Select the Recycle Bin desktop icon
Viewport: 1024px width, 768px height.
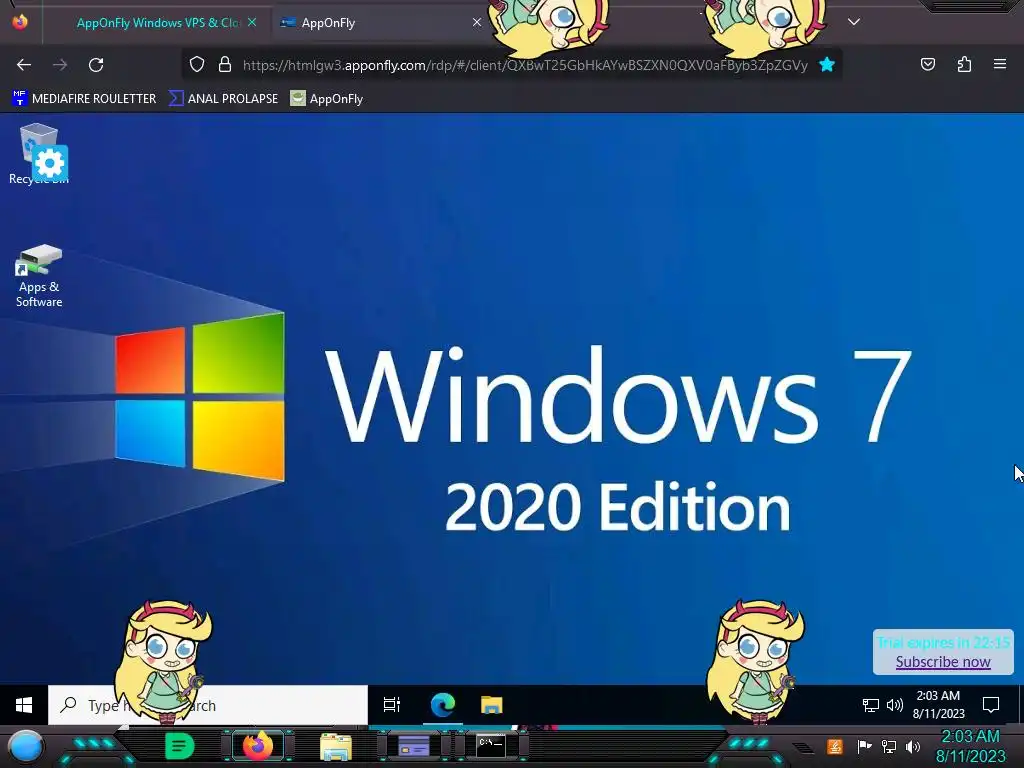pos(39,154)
